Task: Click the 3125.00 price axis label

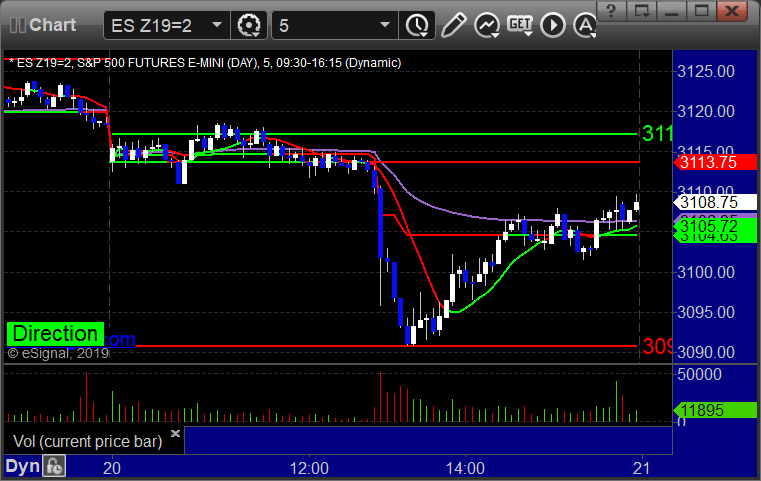Action: coord(706,71)
